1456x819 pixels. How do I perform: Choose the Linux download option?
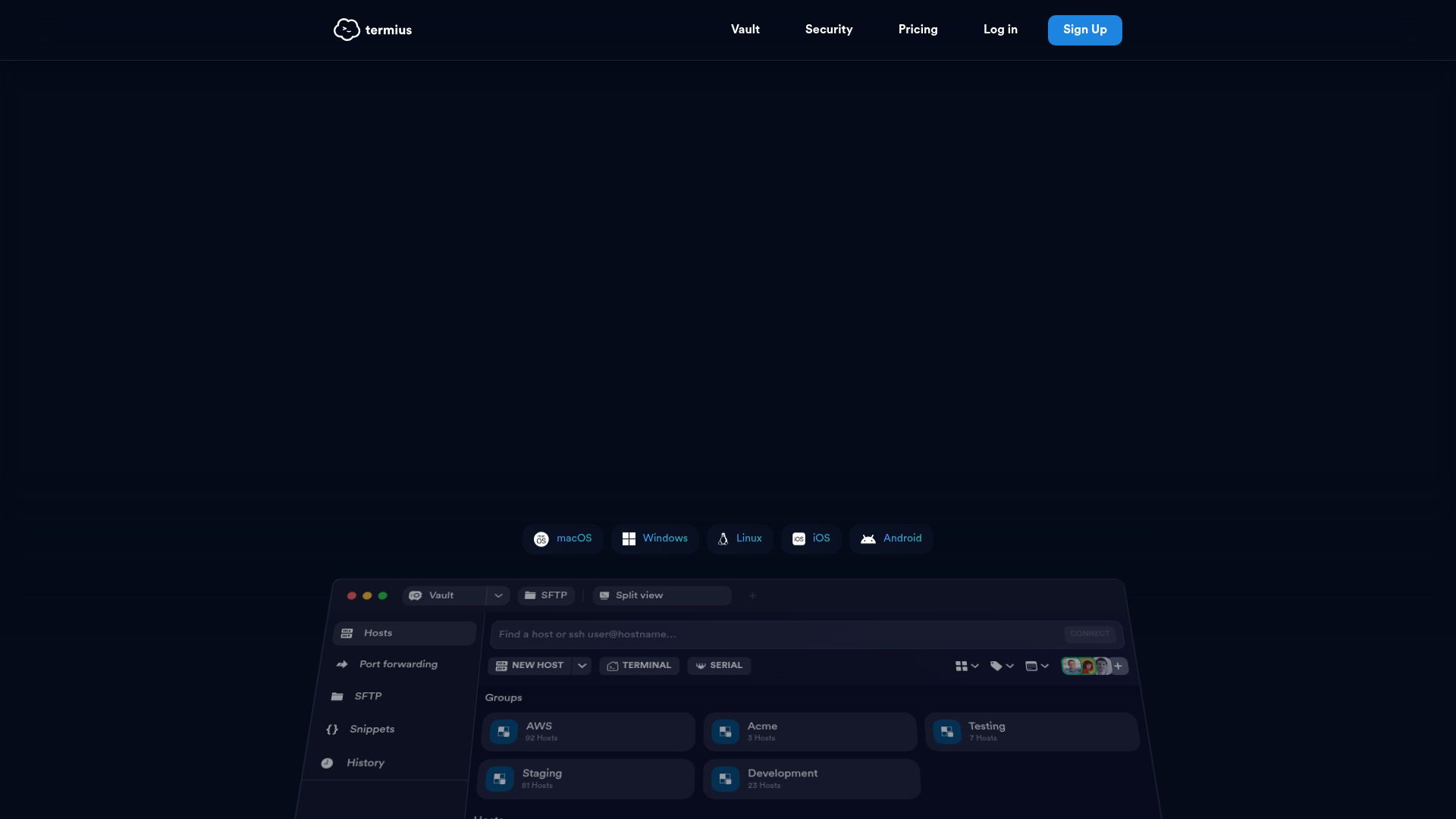(739, 538)
